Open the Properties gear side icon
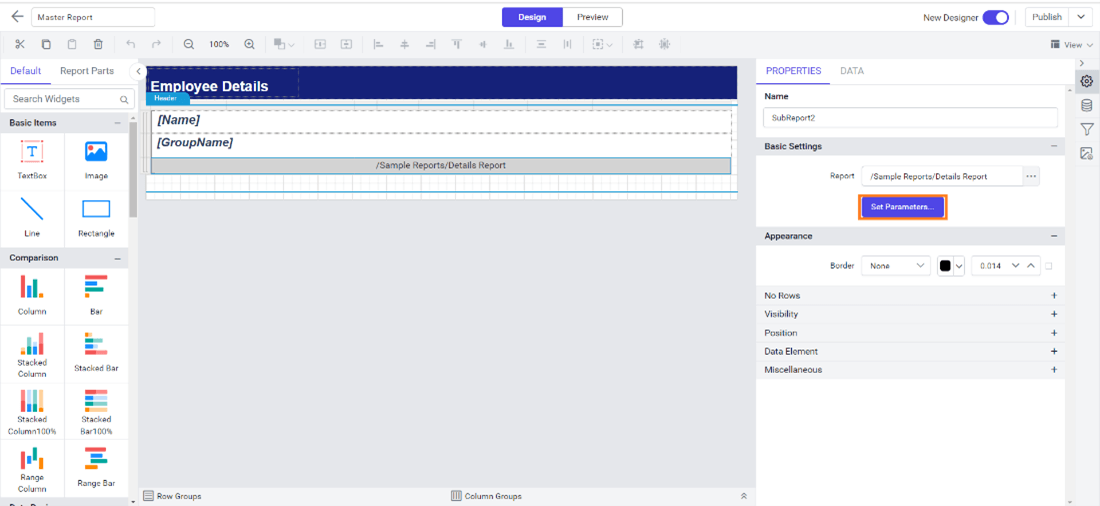1100x506 pixels. coord(1087,81)
